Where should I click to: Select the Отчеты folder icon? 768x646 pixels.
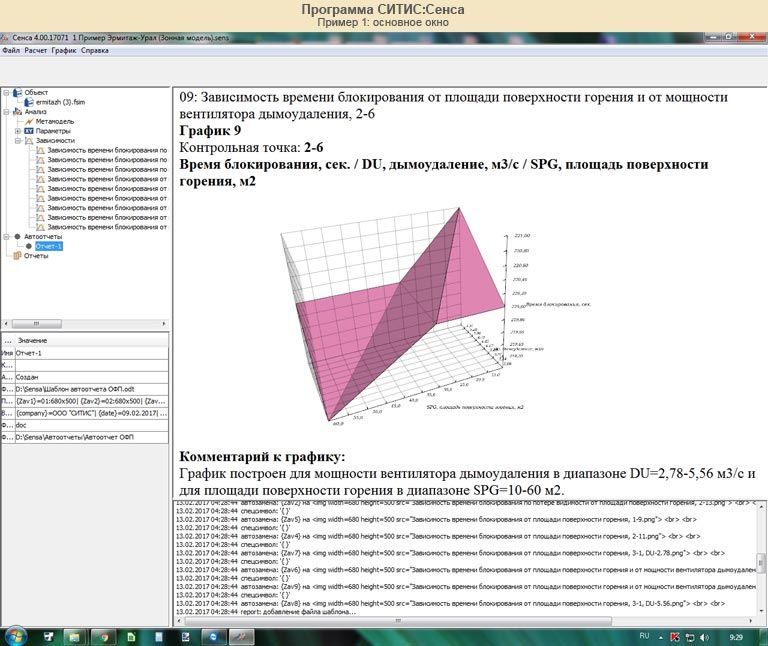pos(17,255)
